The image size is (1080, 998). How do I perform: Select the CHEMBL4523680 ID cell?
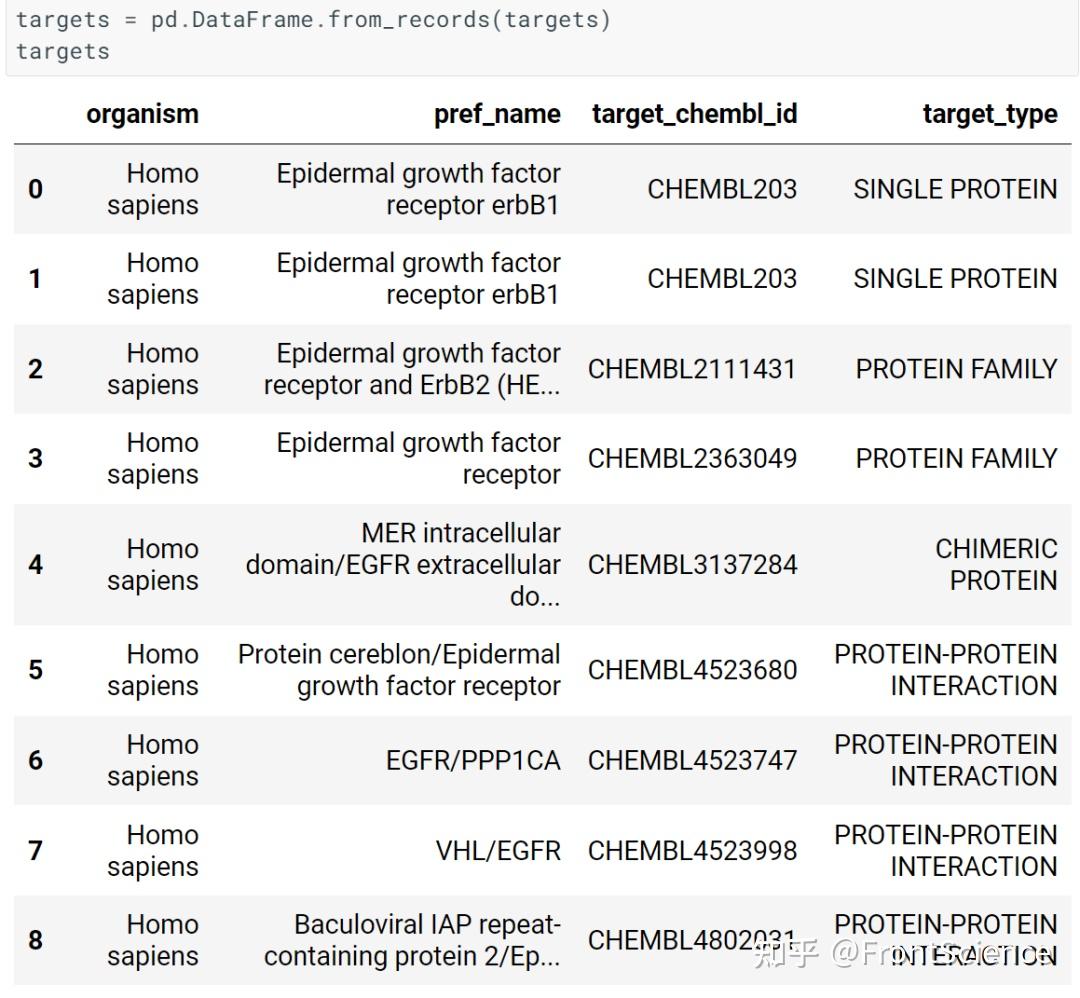692,670
